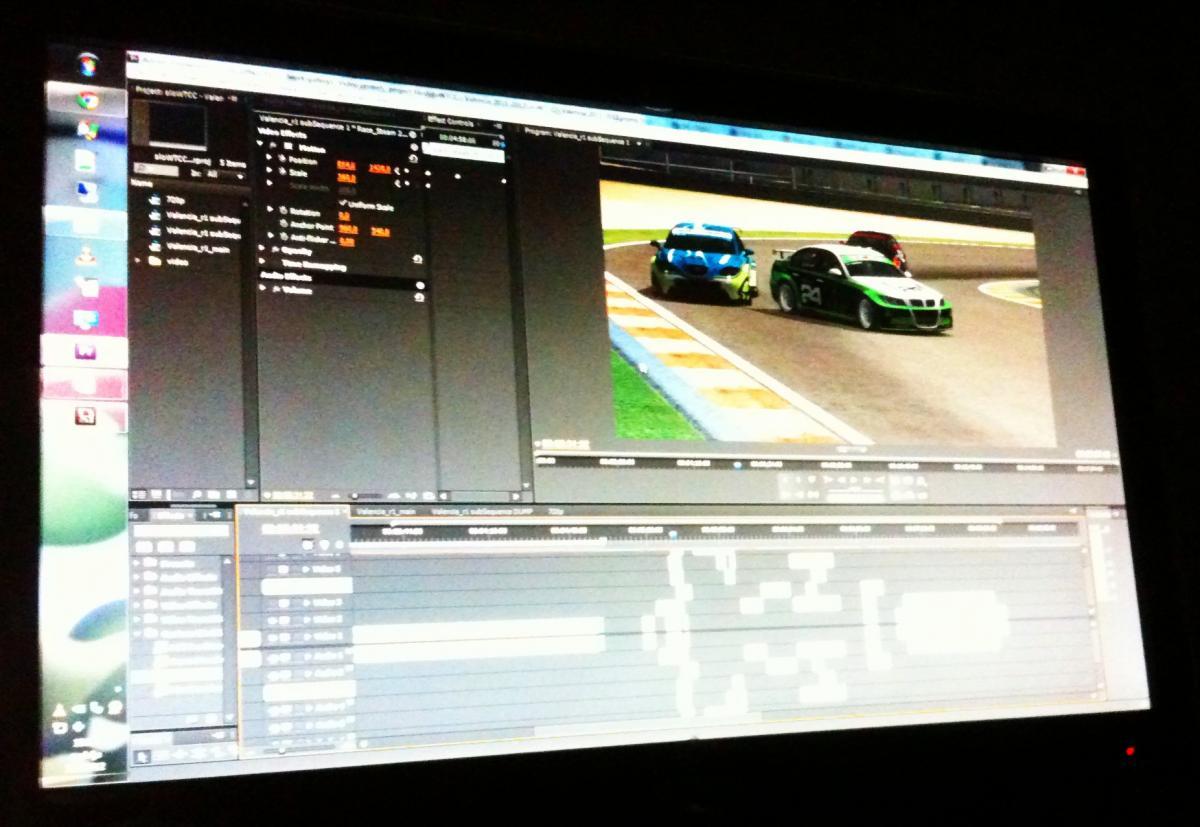Select the 7Dtp sequence in Project panel
The width and height of the screenshot is (1200, 827).
[176, 200]
